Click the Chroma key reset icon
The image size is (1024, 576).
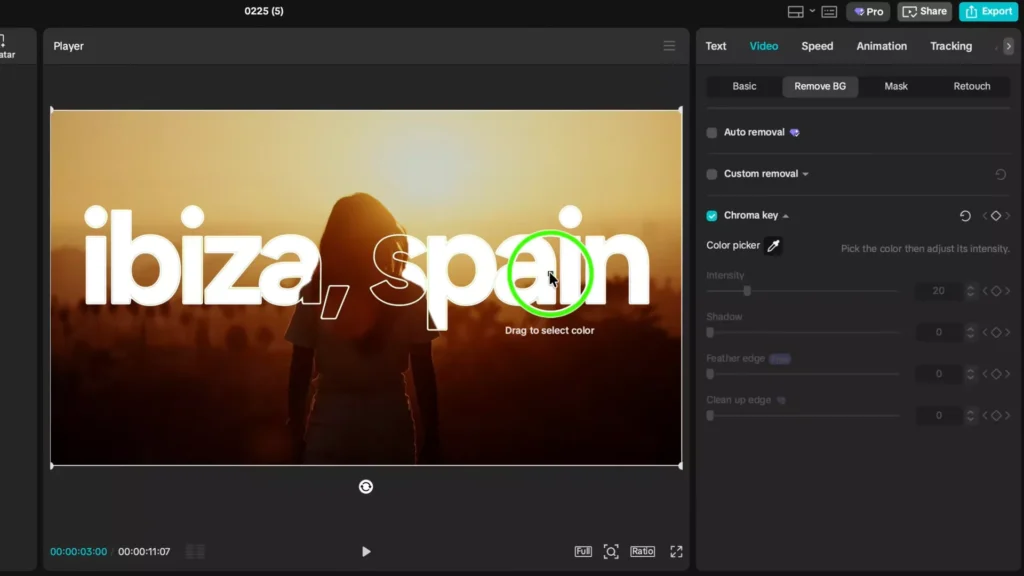[963, 215]
